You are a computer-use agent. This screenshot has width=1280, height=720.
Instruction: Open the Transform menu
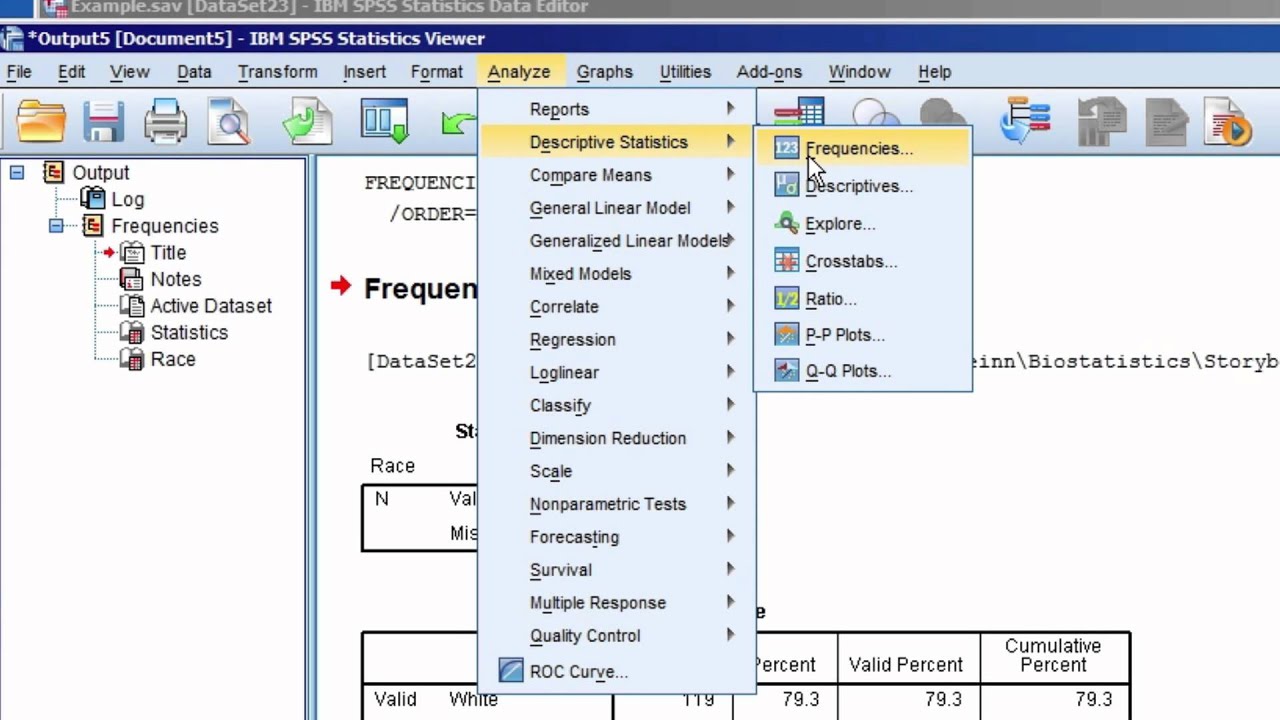point(277,72)
